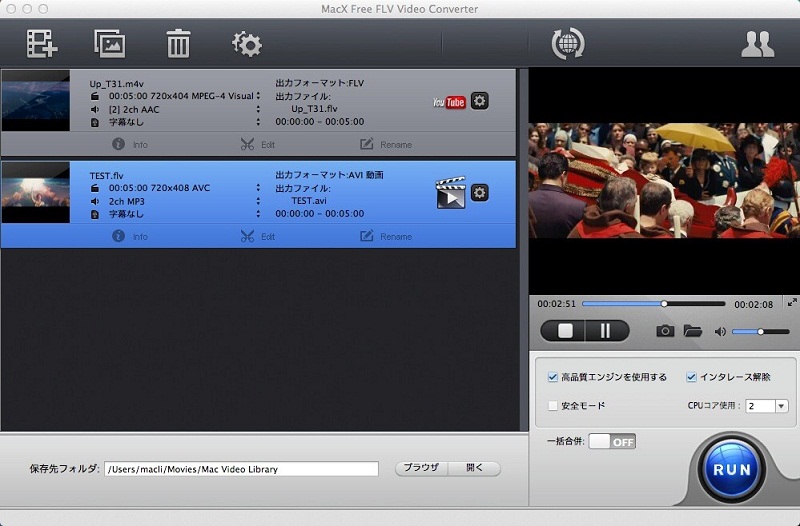Click the Add Video toolbar icon
This screenshot has width=800, height=526.
pos(42,44)
